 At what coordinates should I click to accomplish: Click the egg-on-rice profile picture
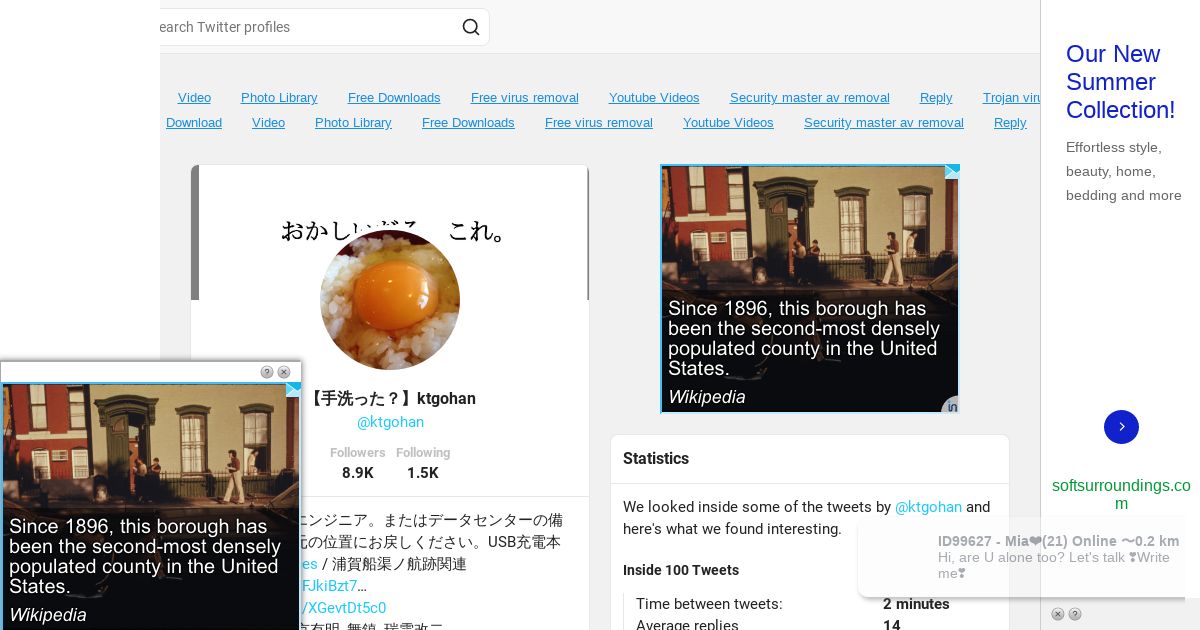click(390, 300)
